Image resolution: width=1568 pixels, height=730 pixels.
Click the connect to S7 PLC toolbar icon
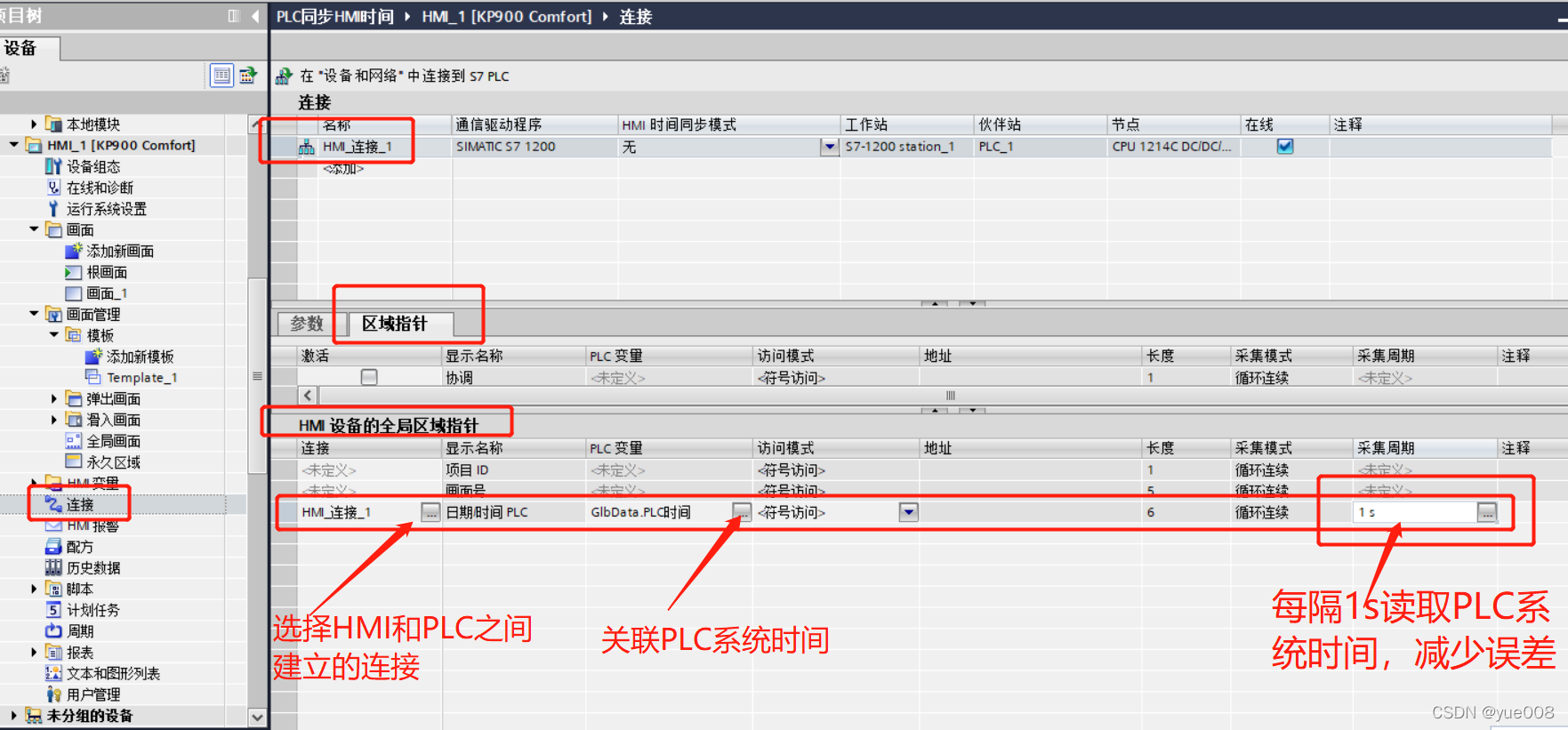click(x=284, y=76)
